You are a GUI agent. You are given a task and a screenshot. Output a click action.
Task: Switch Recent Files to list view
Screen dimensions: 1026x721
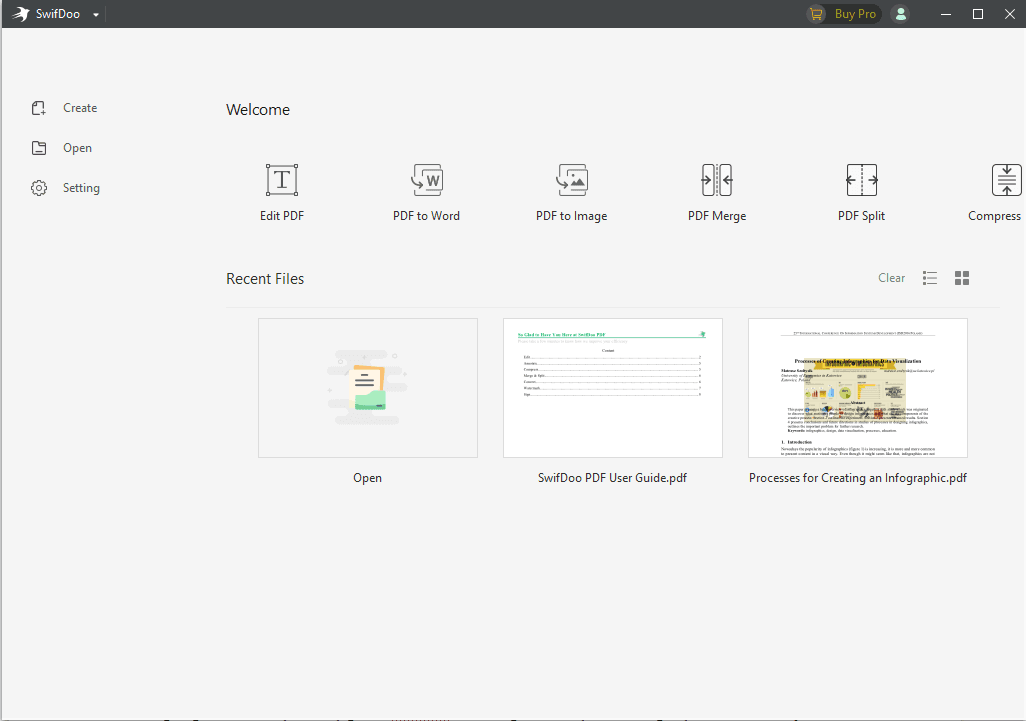click(929, 277)
